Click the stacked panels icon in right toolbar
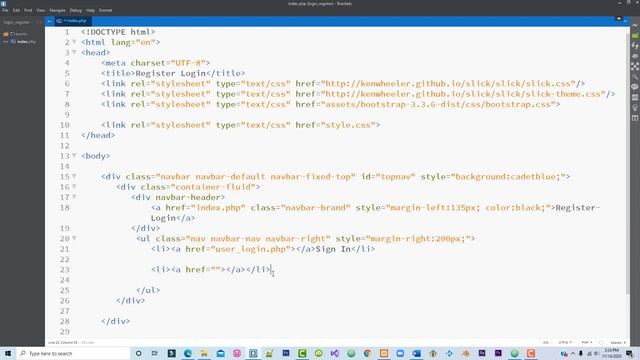640x360 pixels. coord(635,97)
